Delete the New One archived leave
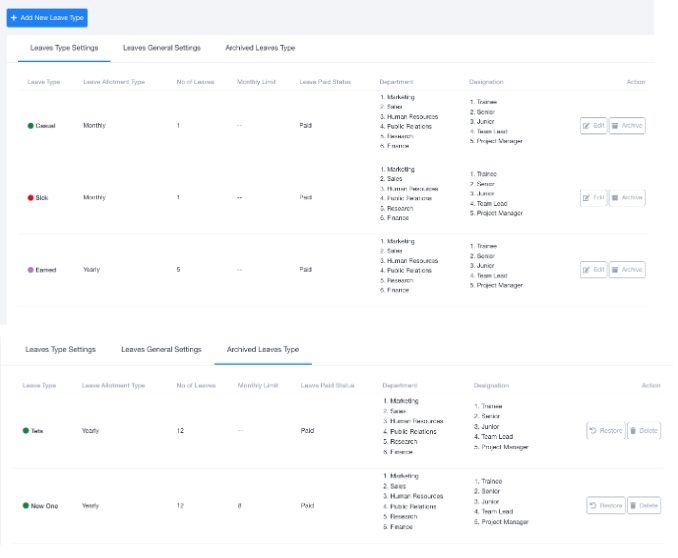The width and height of the screenshot is (678, 558). 644,506
